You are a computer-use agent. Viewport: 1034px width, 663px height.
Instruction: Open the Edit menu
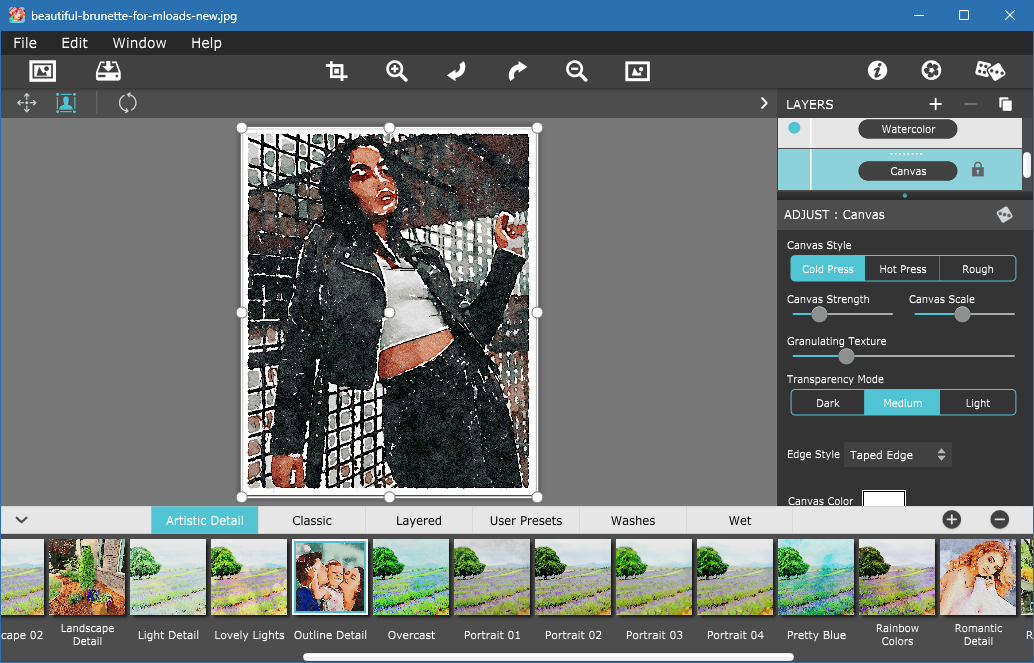click(75, 43)
